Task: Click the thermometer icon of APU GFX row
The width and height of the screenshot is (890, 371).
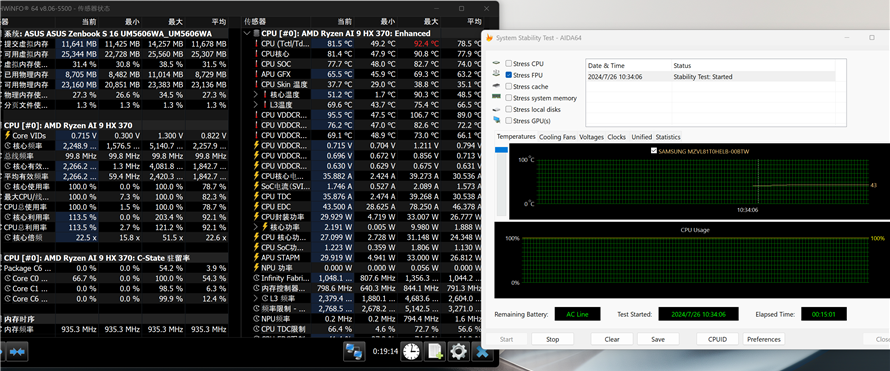Action: click(x=257, y=74)
